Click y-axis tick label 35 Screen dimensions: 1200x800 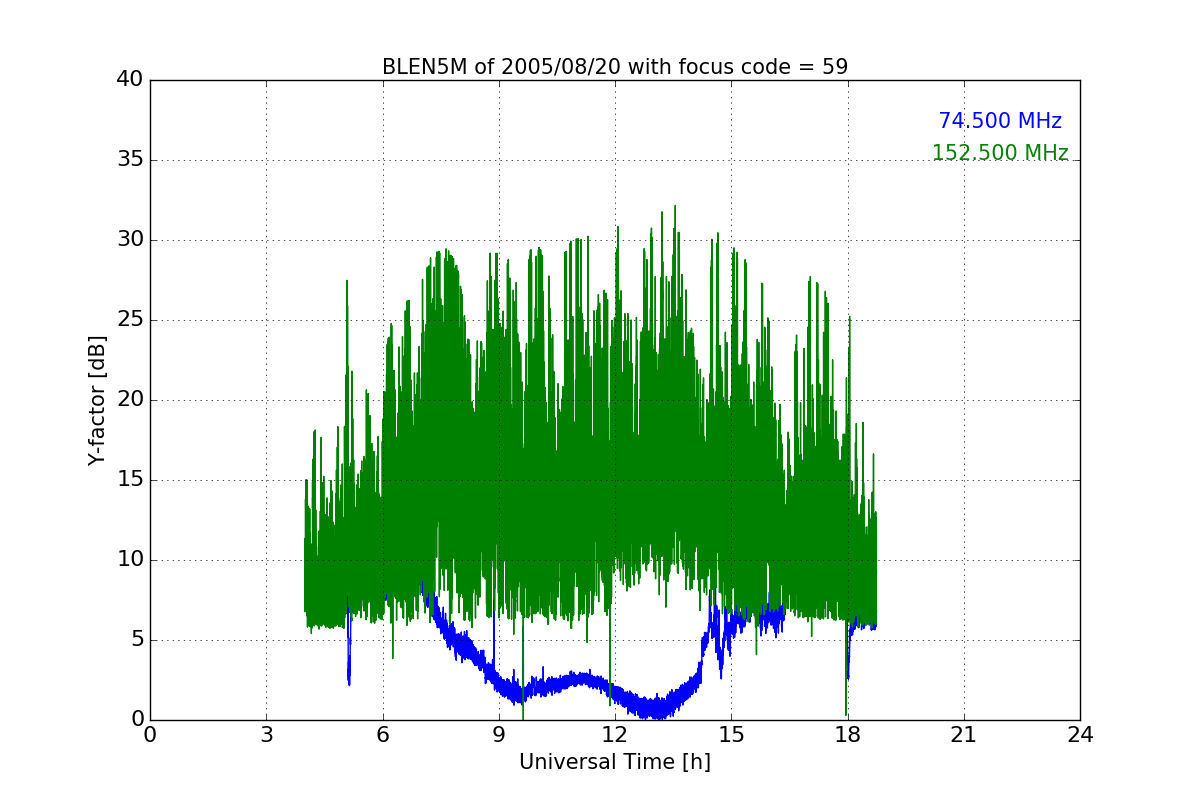(x=130, y=160)
